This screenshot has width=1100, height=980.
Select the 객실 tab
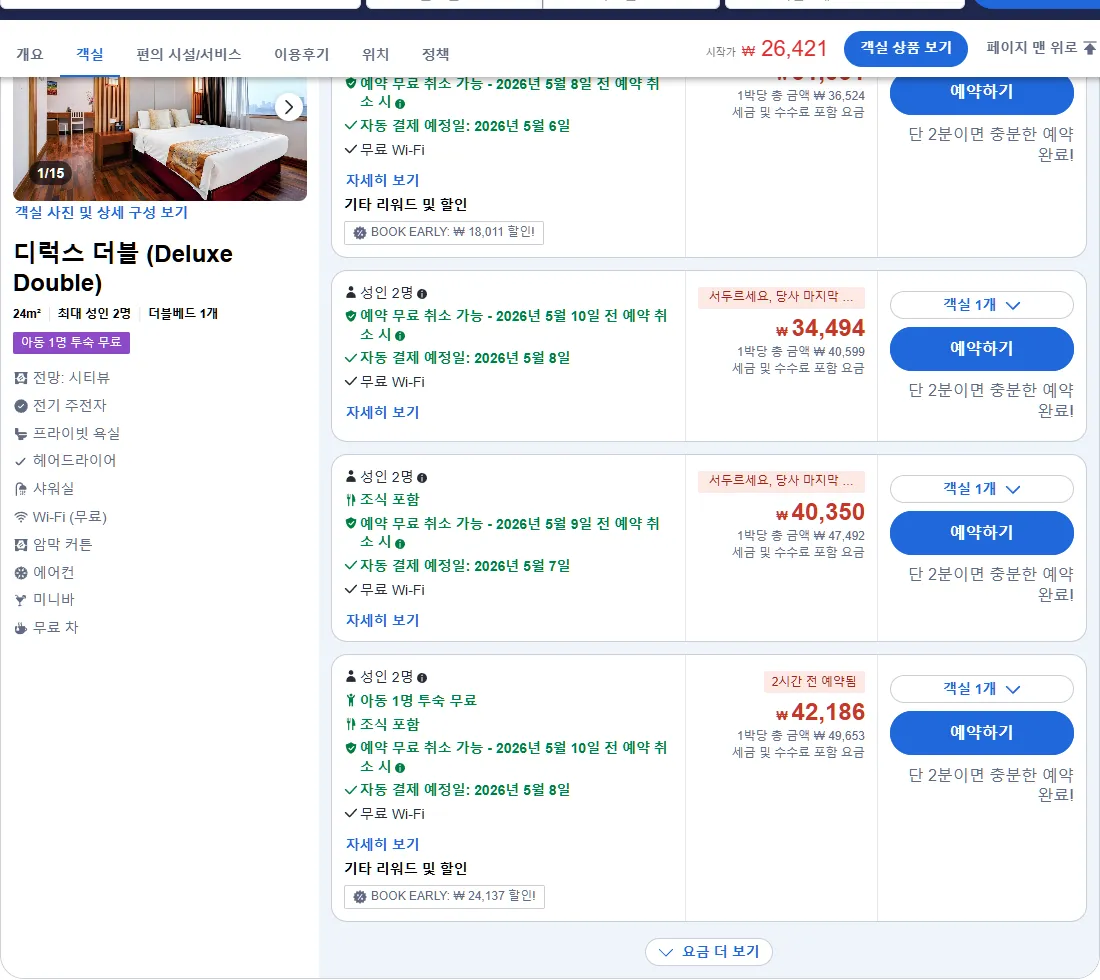[x=90, y=54]
